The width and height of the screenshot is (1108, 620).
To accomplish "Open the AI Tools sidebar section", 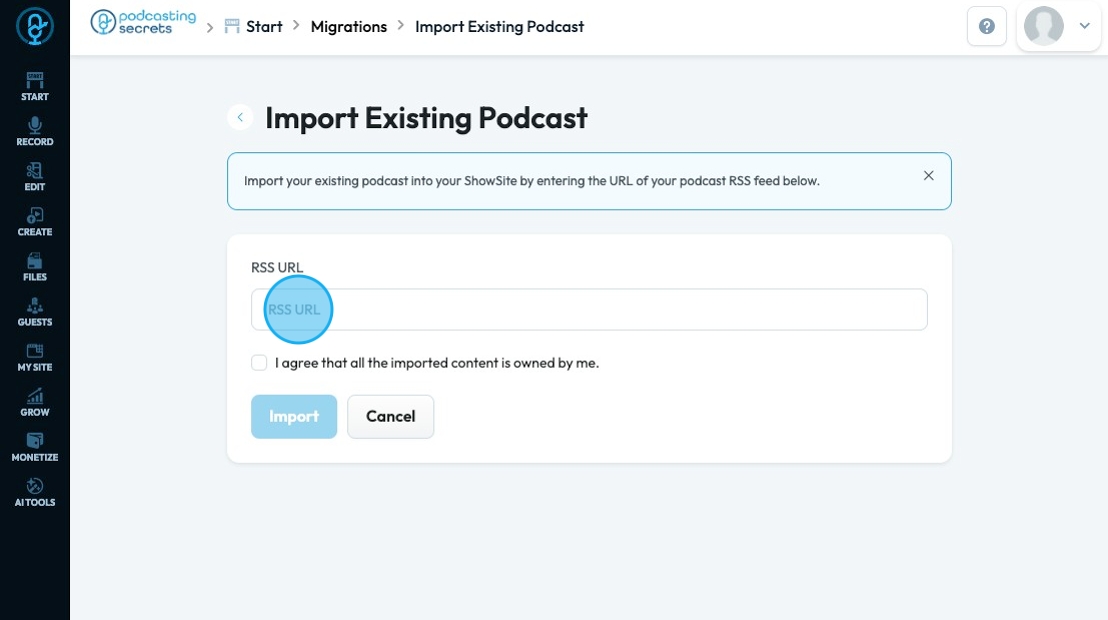I will point(35,493).
